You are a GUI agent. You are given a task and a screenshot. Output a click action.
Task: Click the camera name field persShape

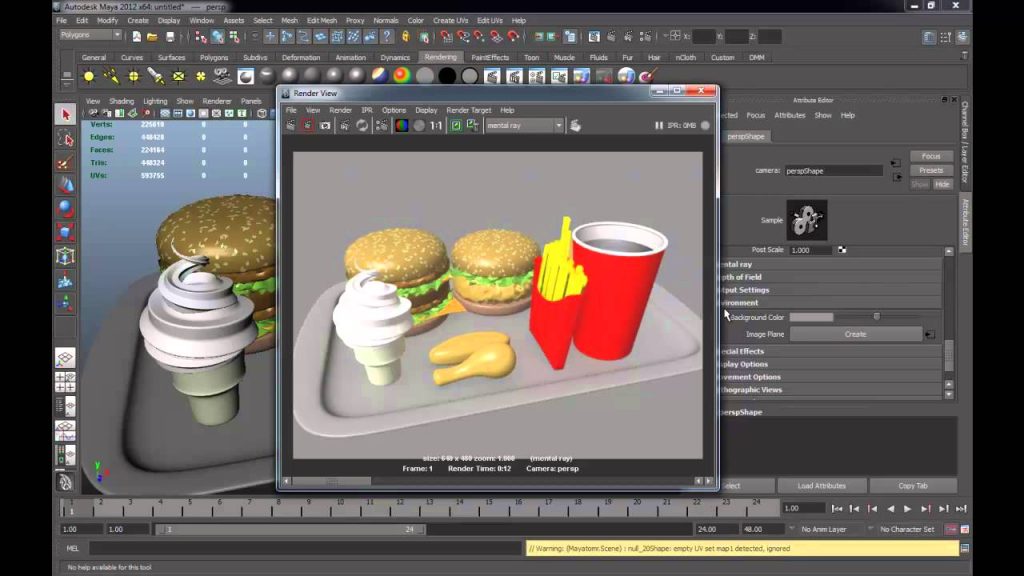[833, 171]
